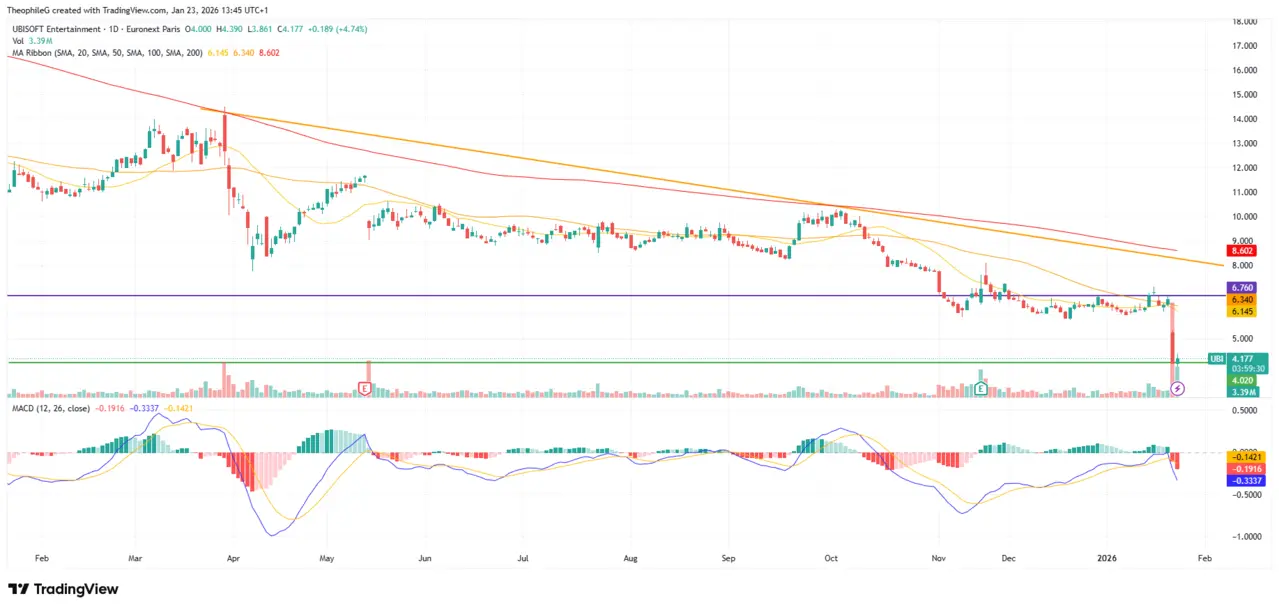Click the UBI ticker tag on price axis
Screen dimensions: 1279x610
(1216, 358)
